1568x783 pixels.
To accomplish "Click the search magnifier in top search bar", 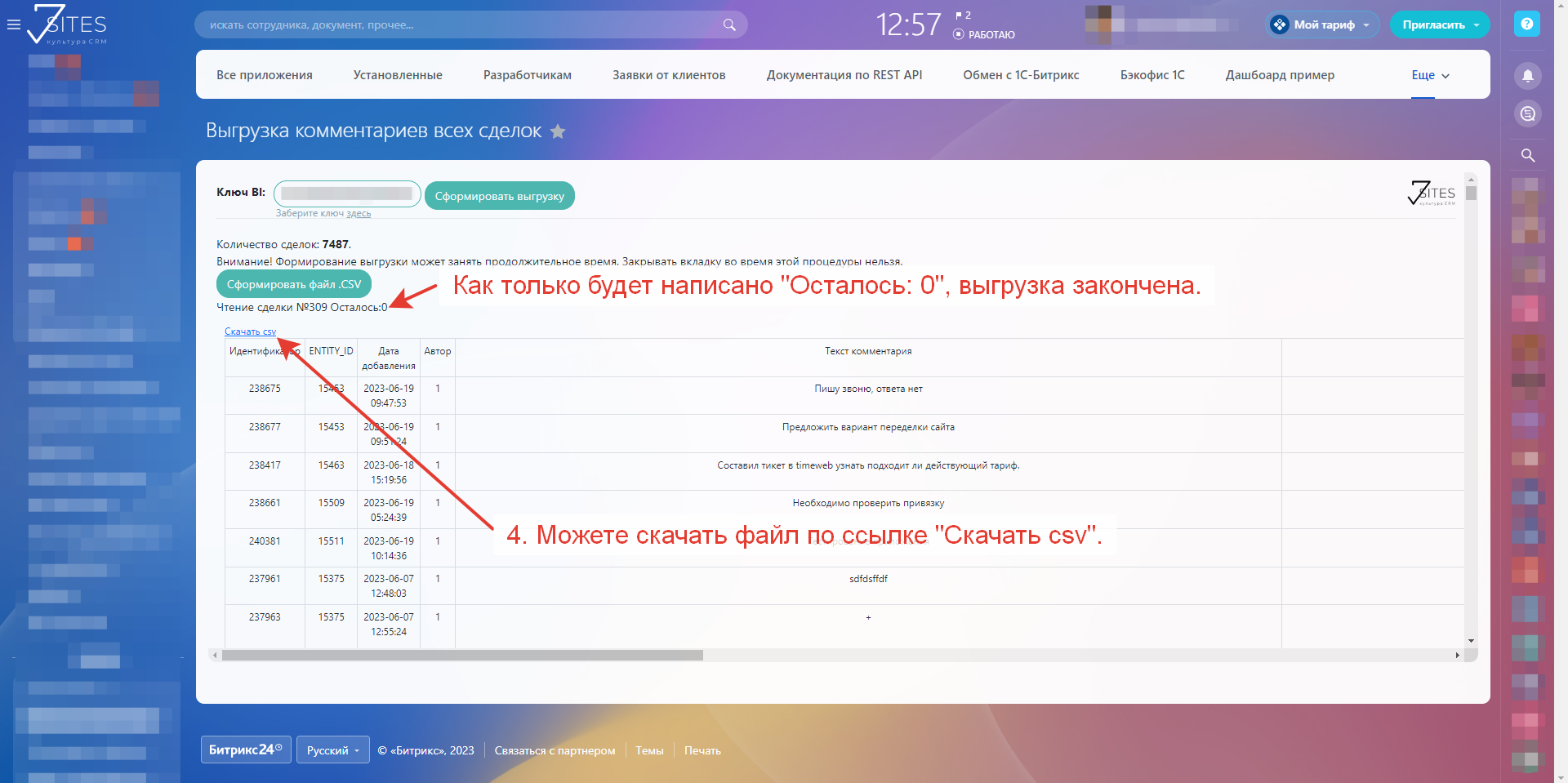I will pos(729,24).
